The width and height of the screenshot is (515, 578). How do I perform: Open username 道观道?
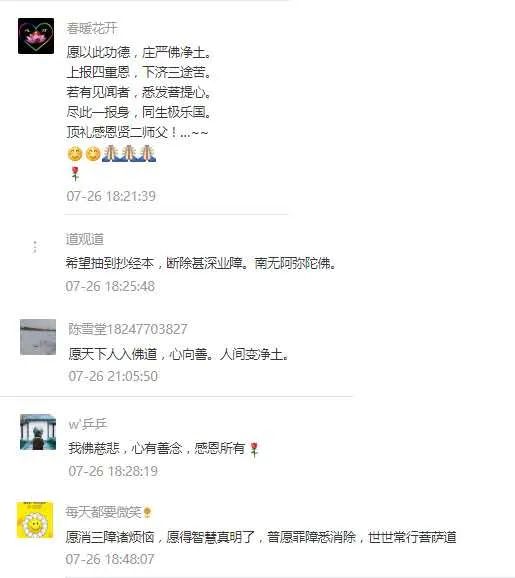(x=85, y=239)
